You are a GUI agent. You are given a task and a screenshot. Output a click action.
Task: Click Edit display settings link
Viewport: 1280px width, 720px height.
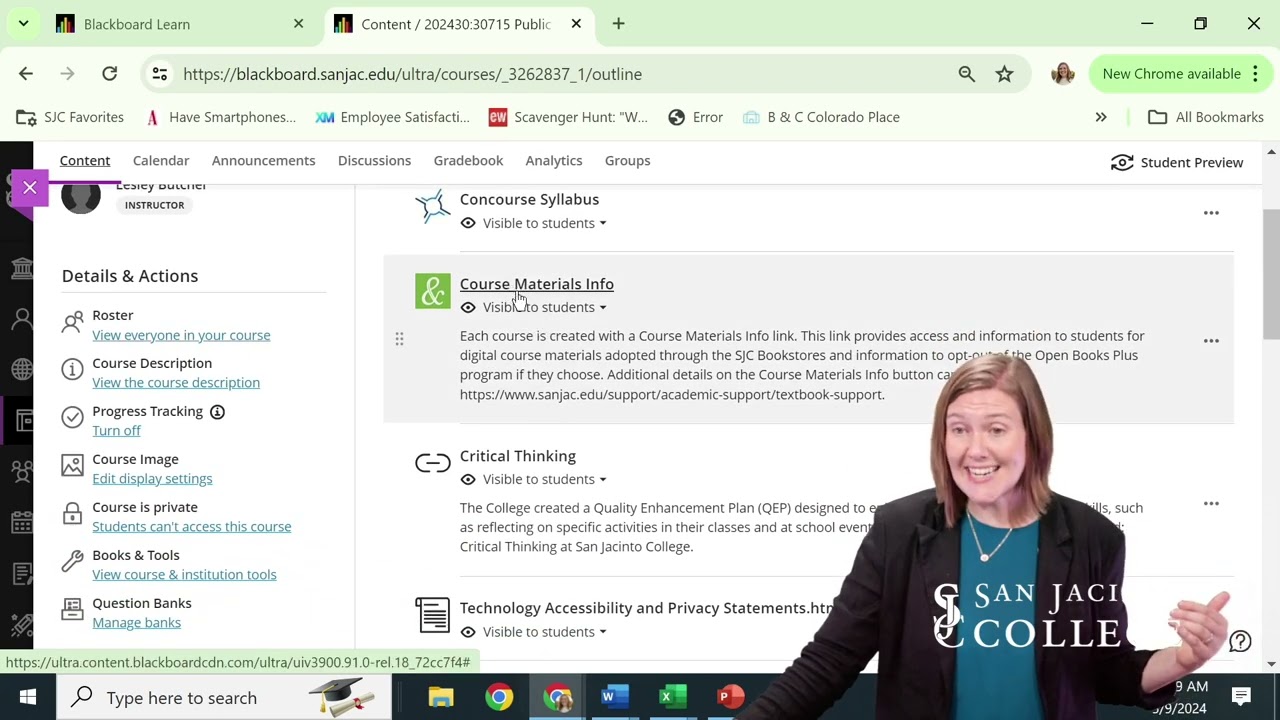tap(152, 478)
